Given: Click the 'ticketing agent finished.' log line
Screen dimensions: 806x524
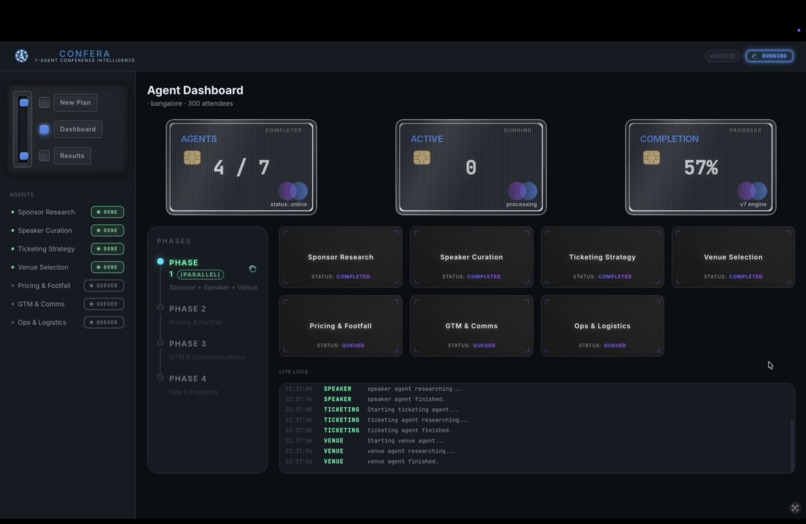Looking at the screenshot, I should point(409,430).
